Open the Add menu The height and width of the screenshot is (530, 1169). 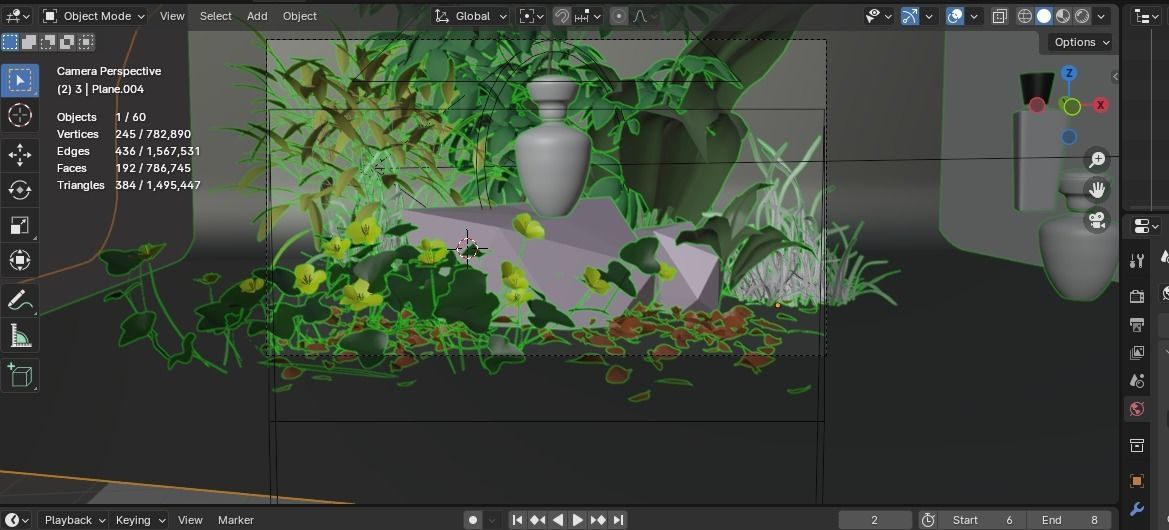pos(257,16)
